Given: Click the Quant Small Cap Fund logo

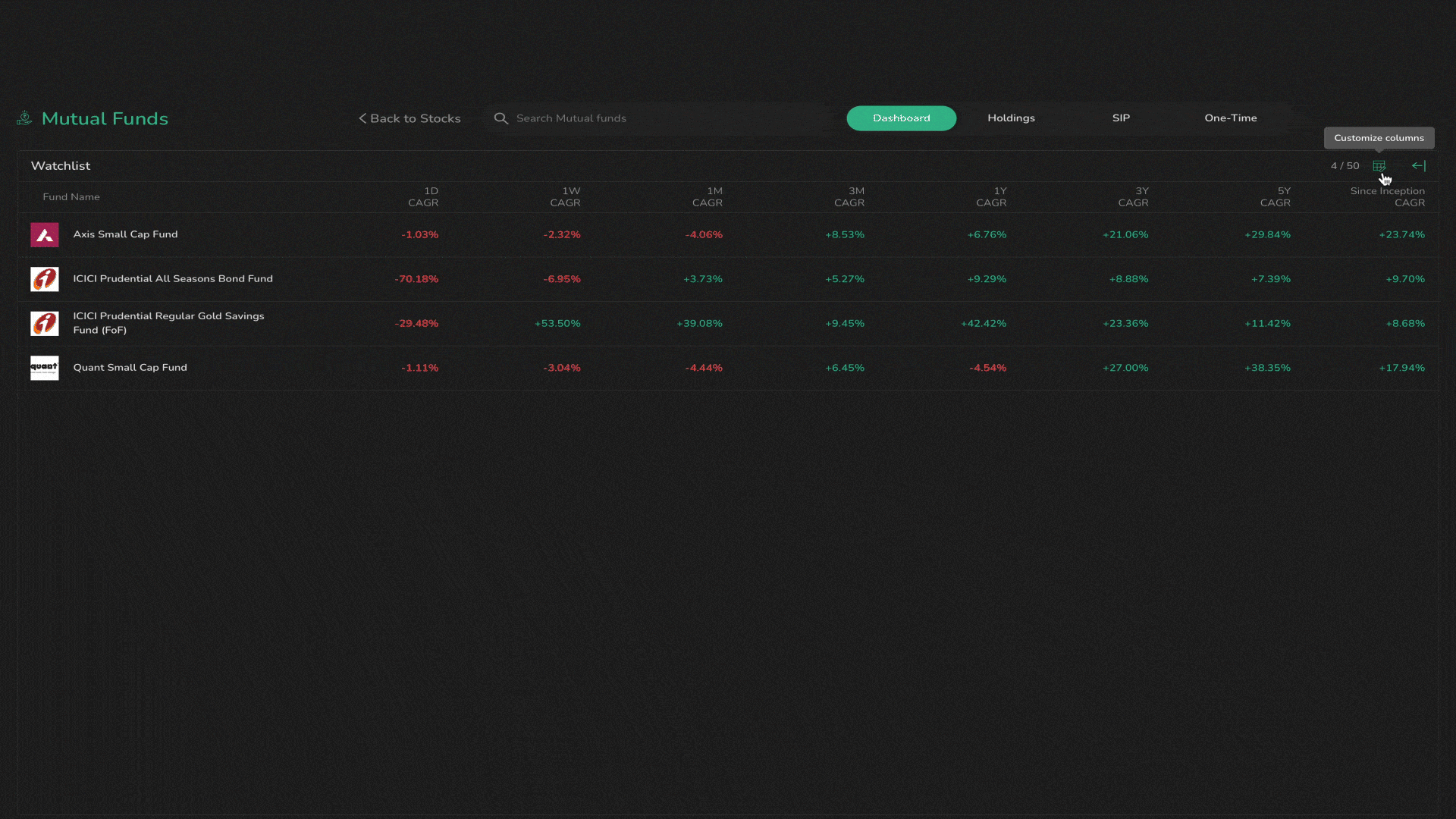Looking at the screenshot, I should pyautogui.click(x=44, y=368).
